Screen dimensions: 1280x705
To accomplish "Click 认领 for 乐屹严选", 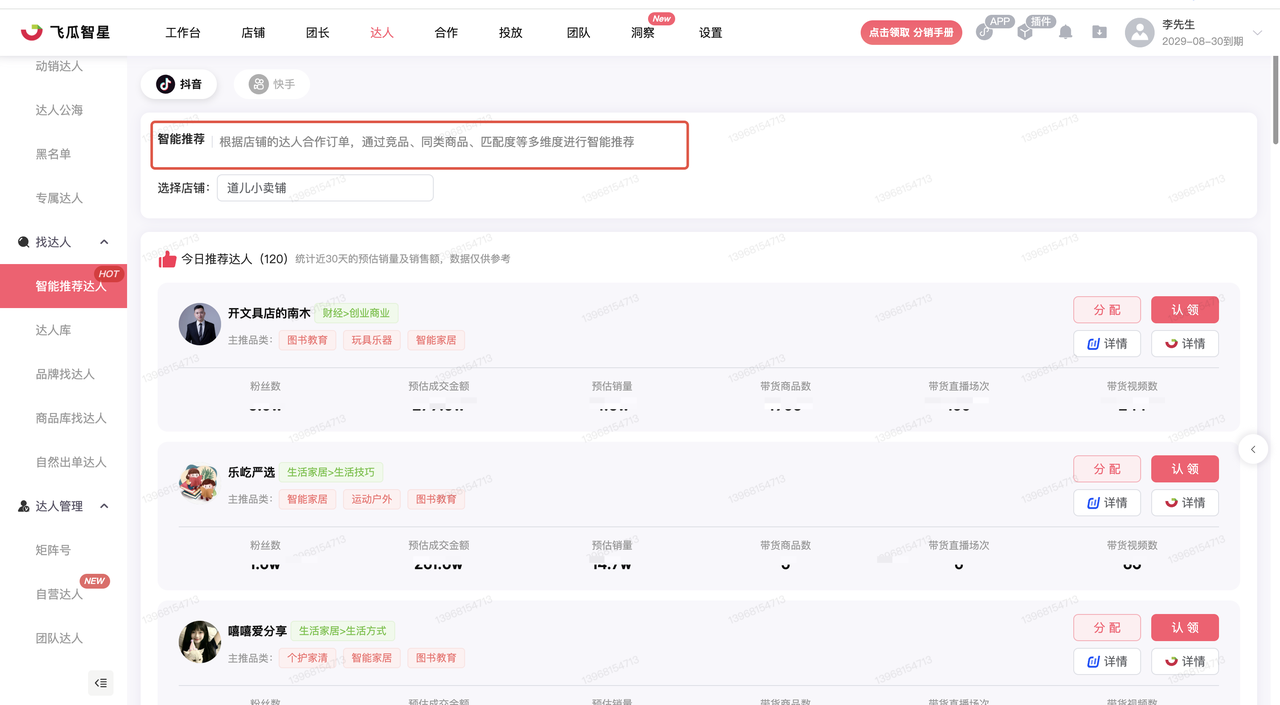I will [x=1185, y=469].
